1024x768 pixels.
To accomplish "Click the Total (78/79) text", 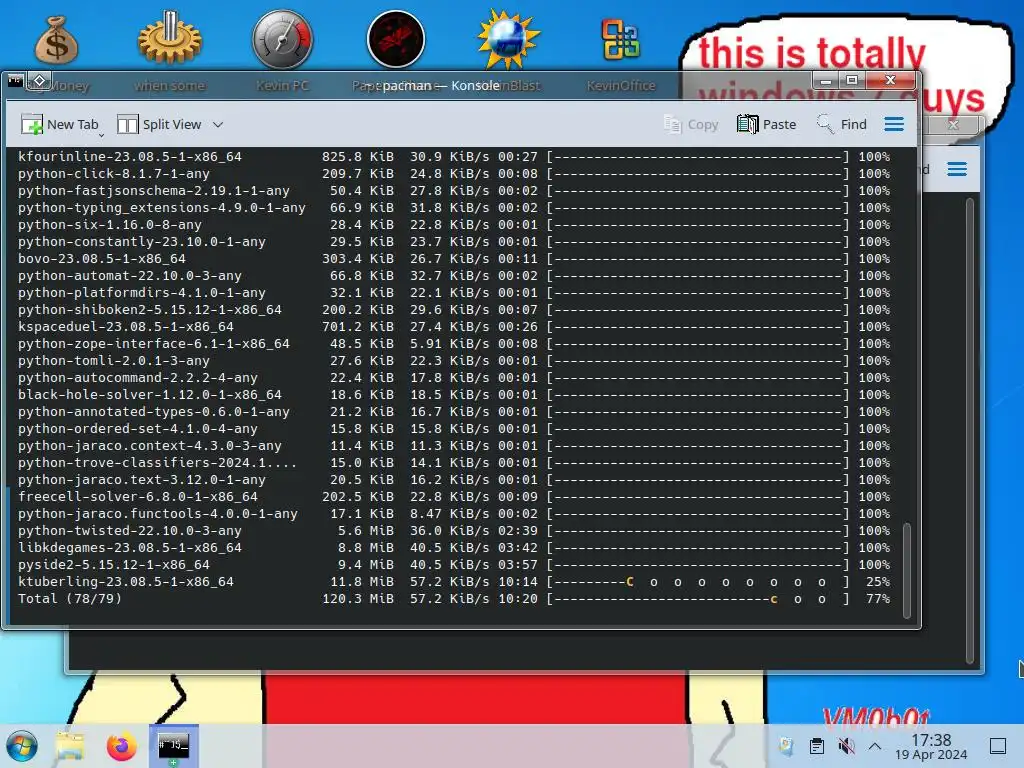I will [70, 598].
